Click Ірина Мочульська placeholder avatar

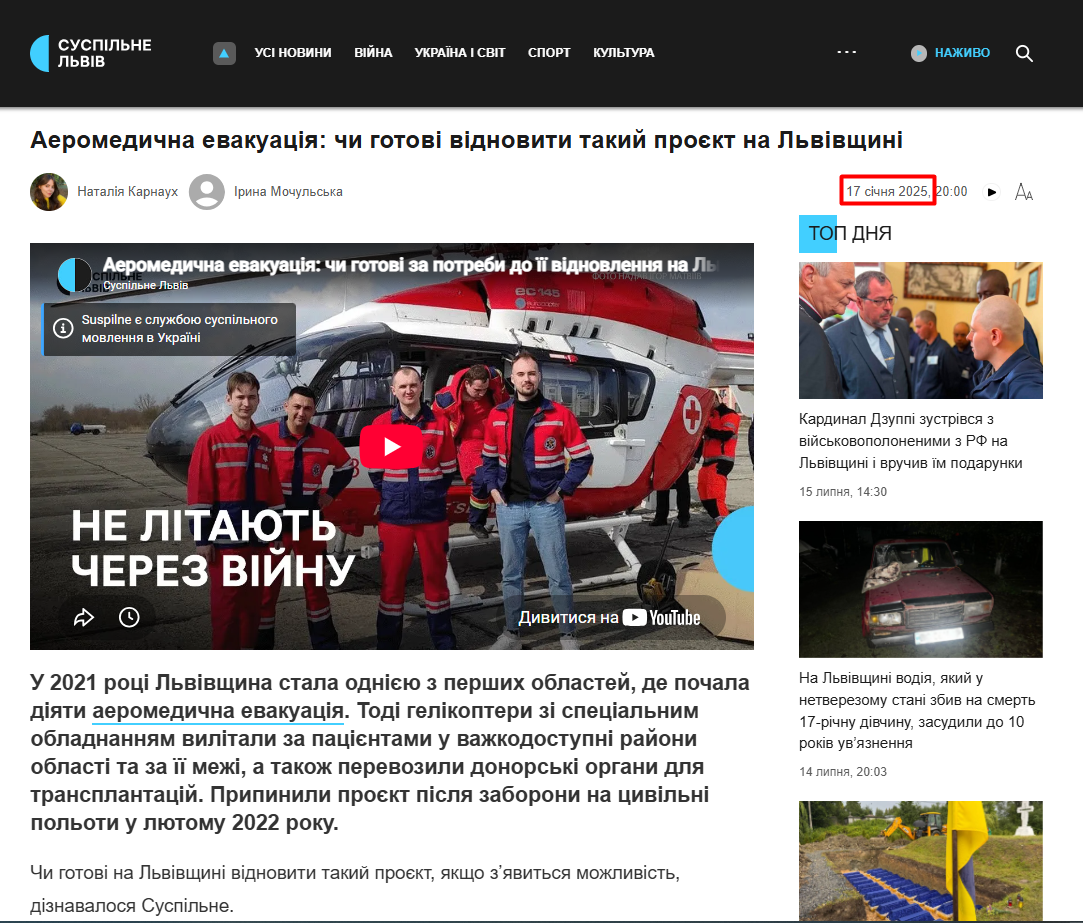point(207,191)
